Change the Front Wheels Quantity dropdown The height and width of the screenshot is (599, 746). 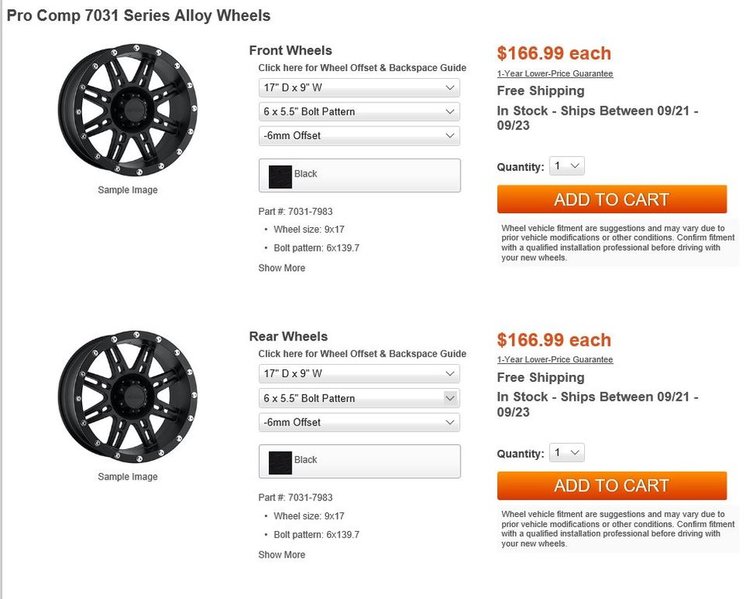567,166
